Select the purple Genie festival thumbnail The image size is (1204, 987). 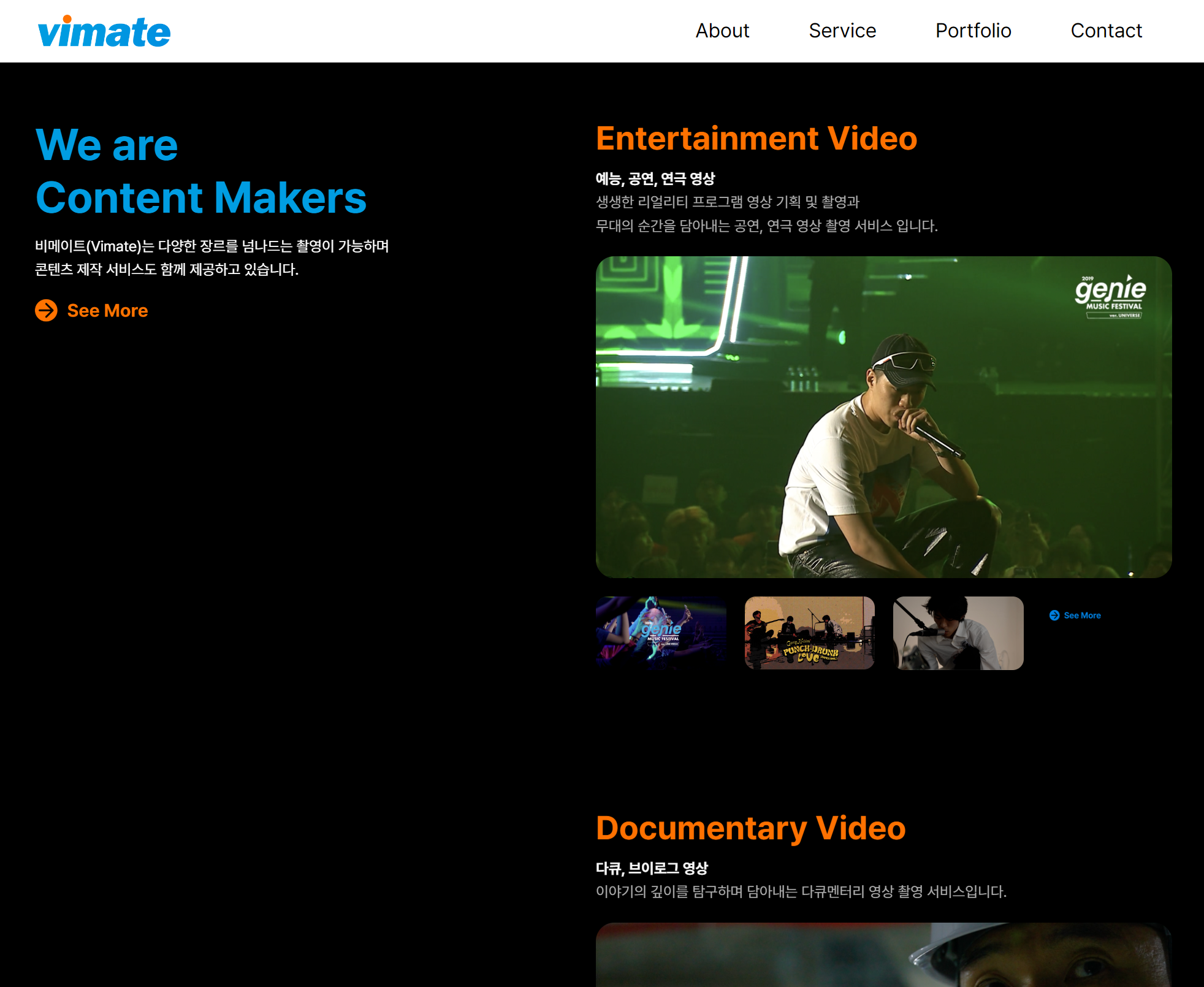661,633
